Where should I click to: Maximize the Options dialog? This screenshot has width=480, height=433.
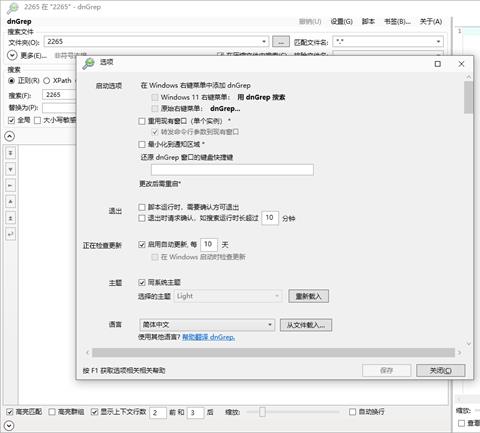[x=438, y=64]
